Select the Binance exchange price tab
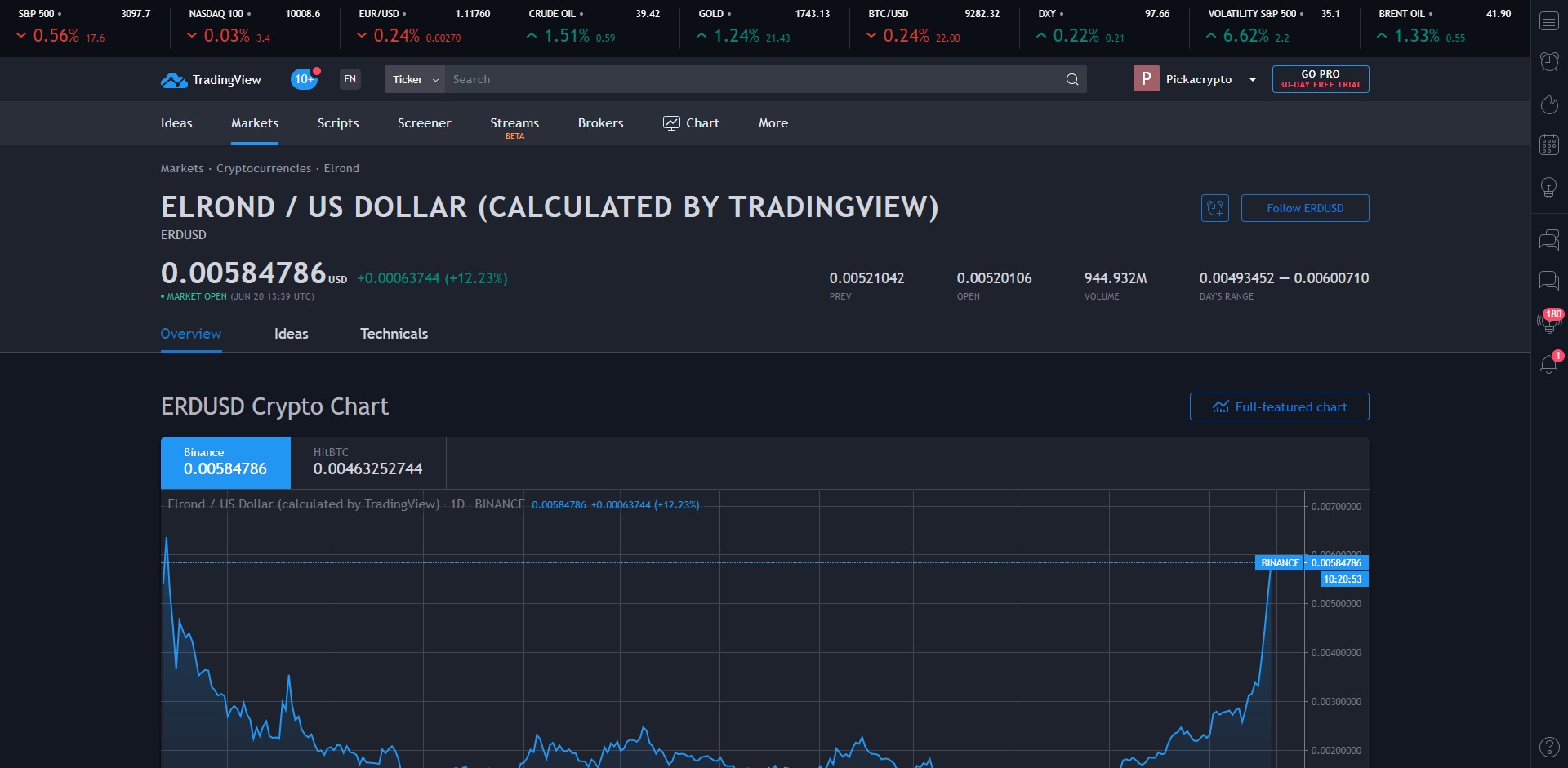This screenshot has height=768, width=1568. point(225,463)
